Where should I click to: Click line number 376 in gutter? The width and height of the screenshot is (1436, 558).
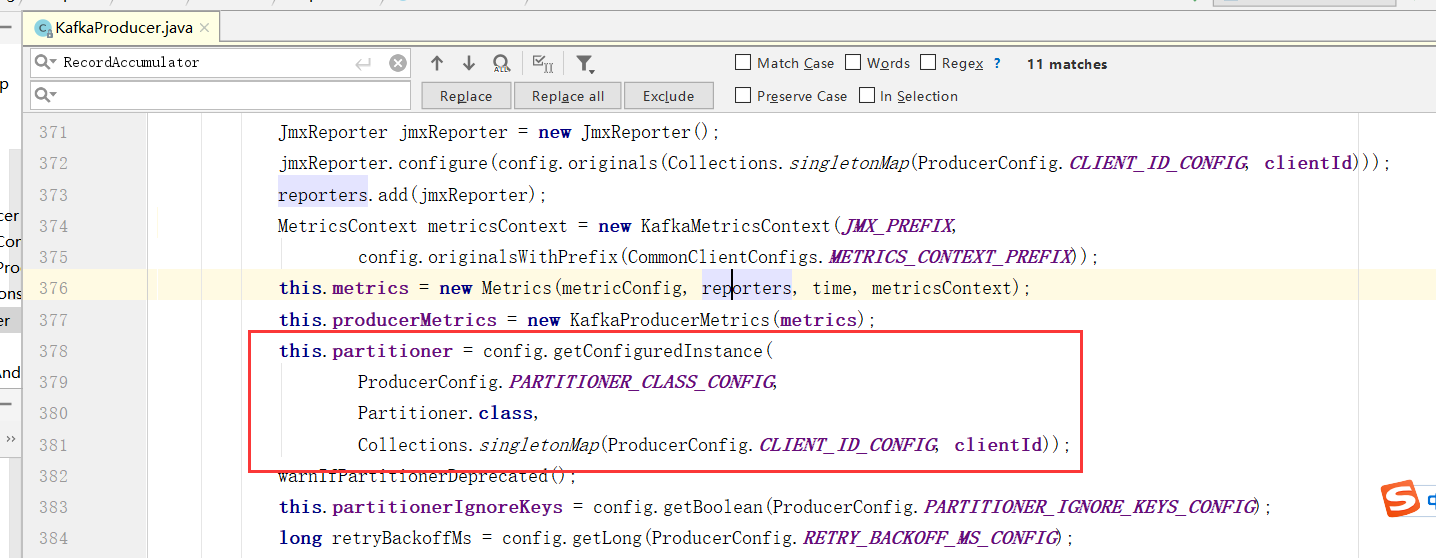[x=52, y=288]
